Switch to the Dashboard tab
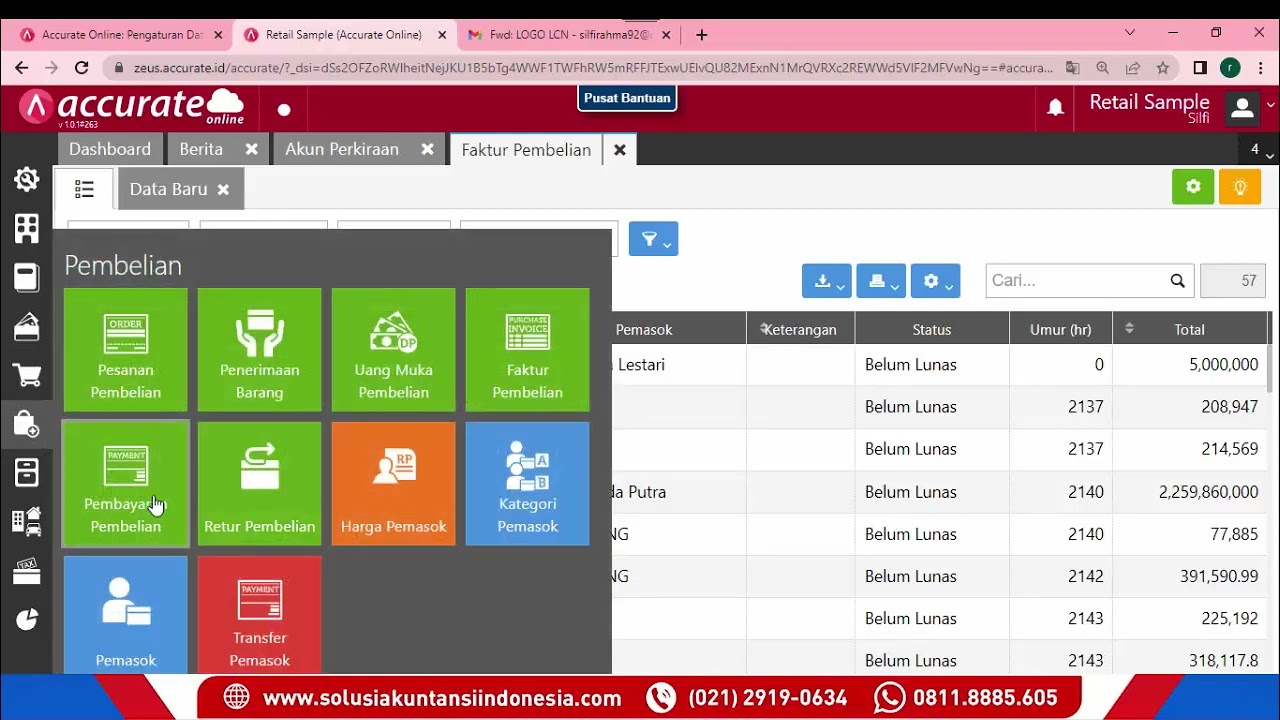This screenshot has height=720, width=1280. (x=110, y=149)
